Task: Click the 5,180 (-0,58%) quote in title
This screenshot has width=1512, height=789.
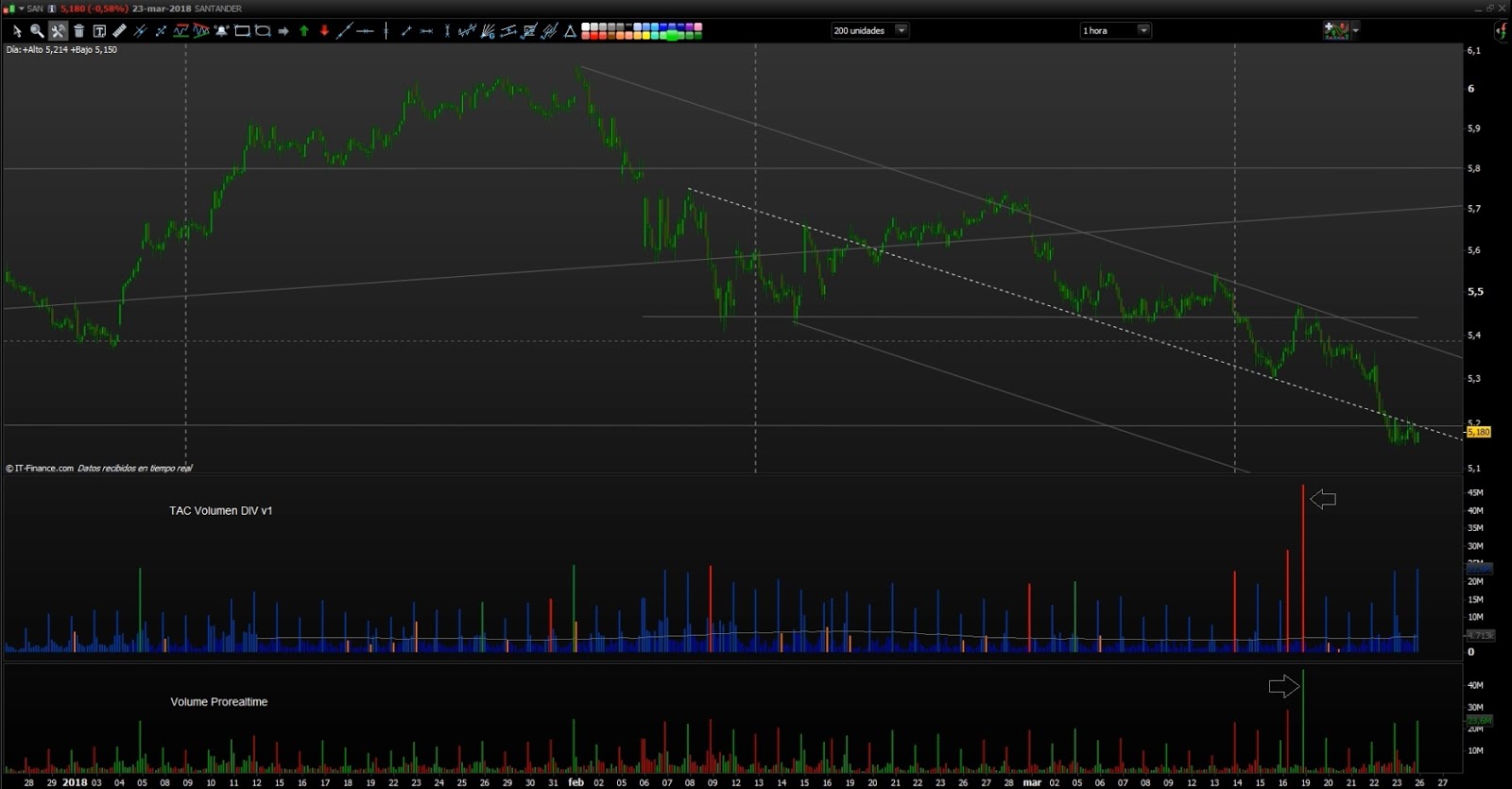Action: pyautogui.click(x=94, y=9)
